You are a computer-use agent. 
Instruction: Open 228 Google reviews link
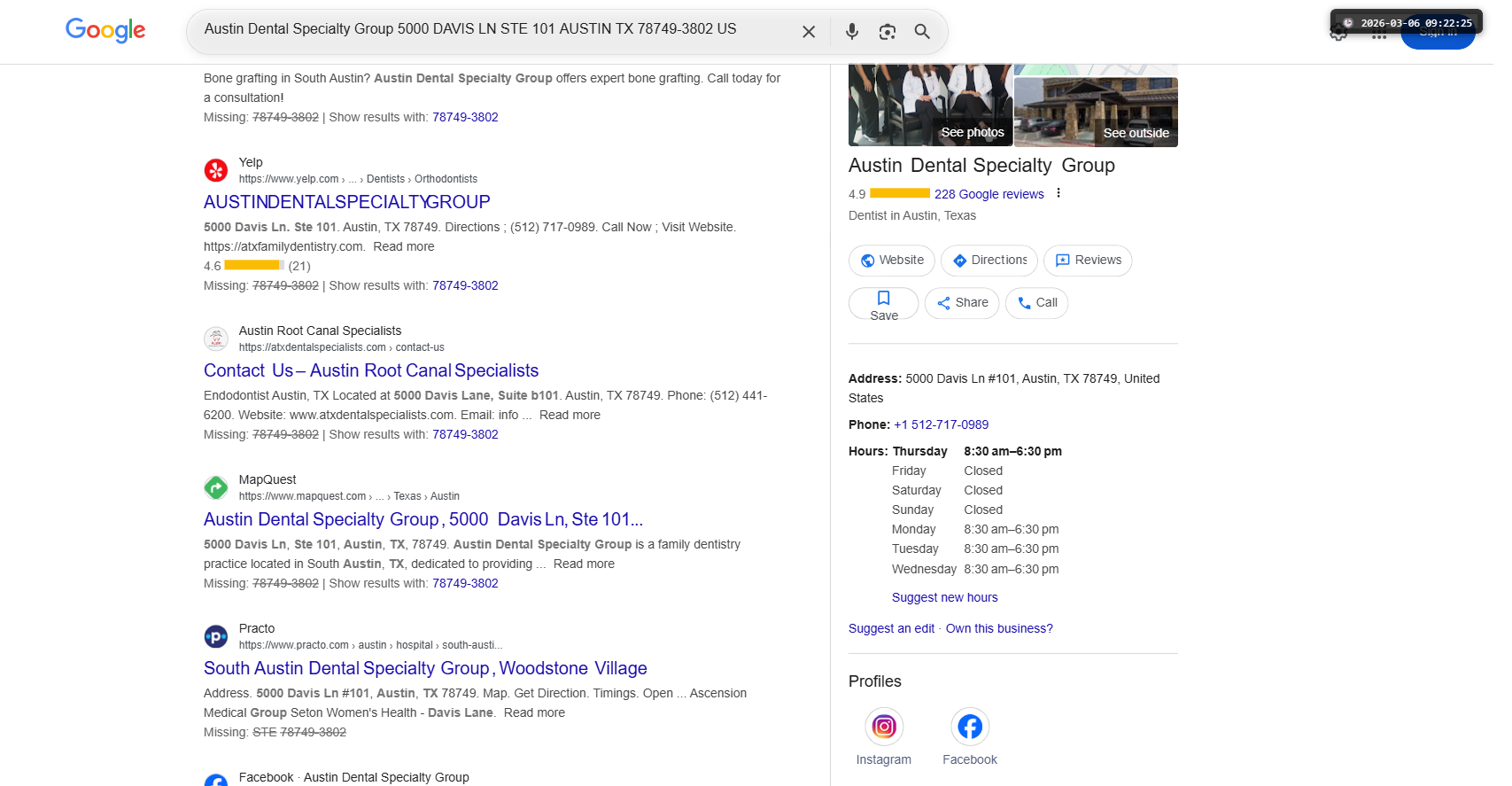tap(989, 194)
